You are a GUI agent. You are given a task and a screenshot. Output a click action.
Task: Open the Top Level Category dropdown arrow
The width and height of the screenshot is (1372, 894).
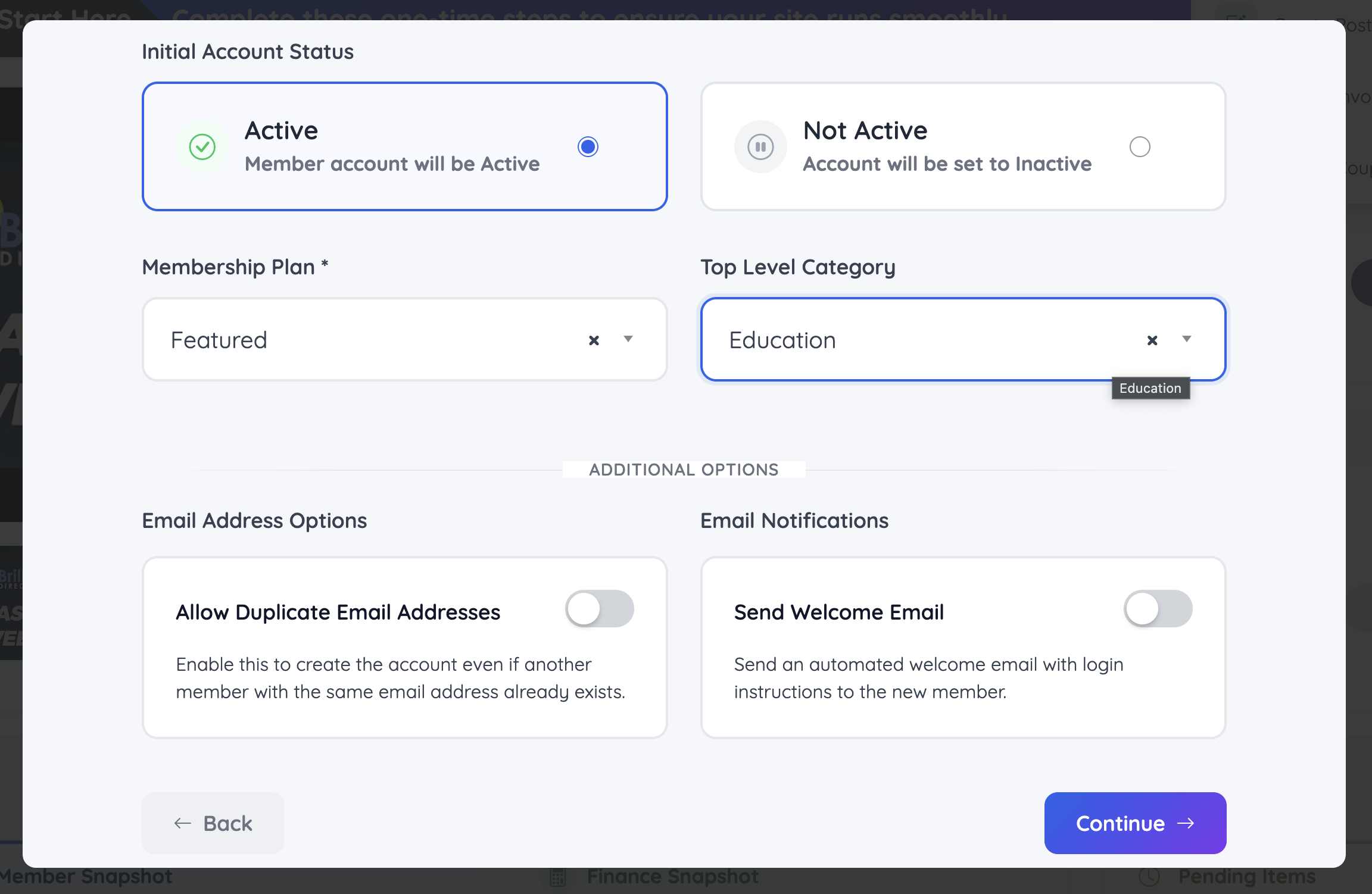[1187, 339]
